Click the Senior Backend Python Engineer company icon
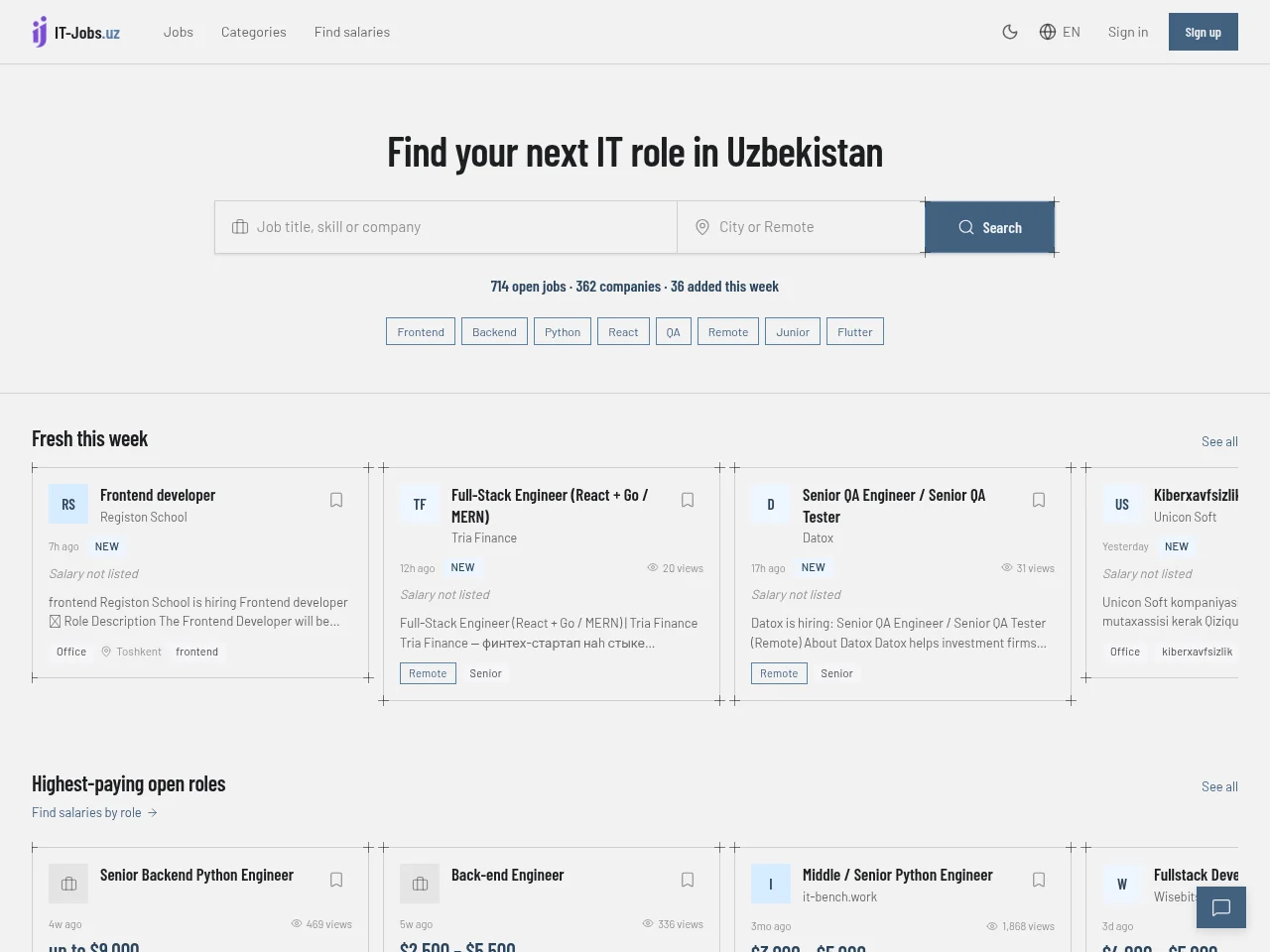This screenshot has height=952, width=1270. (x=68, y=884)
